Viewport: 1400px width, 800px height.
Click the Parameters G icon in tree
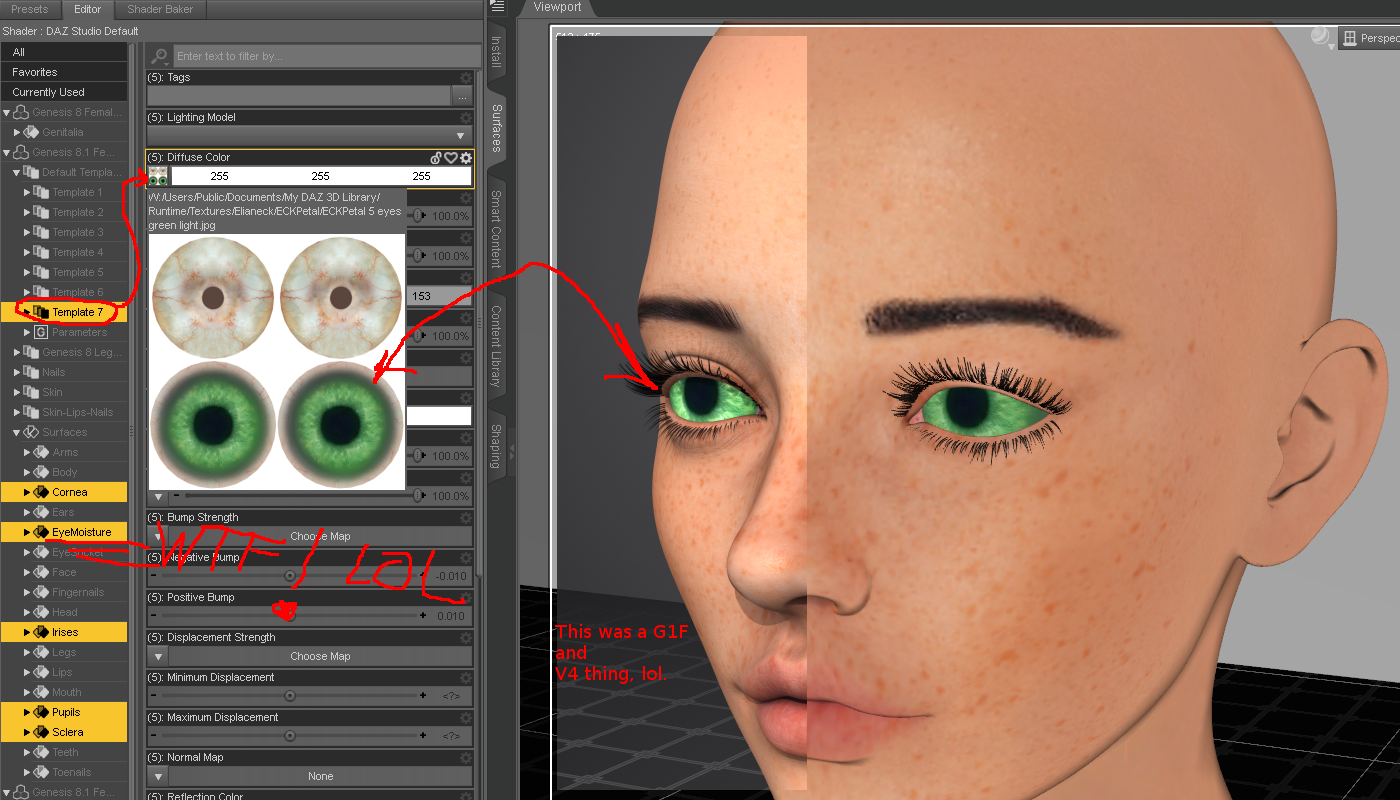(41, 332)
